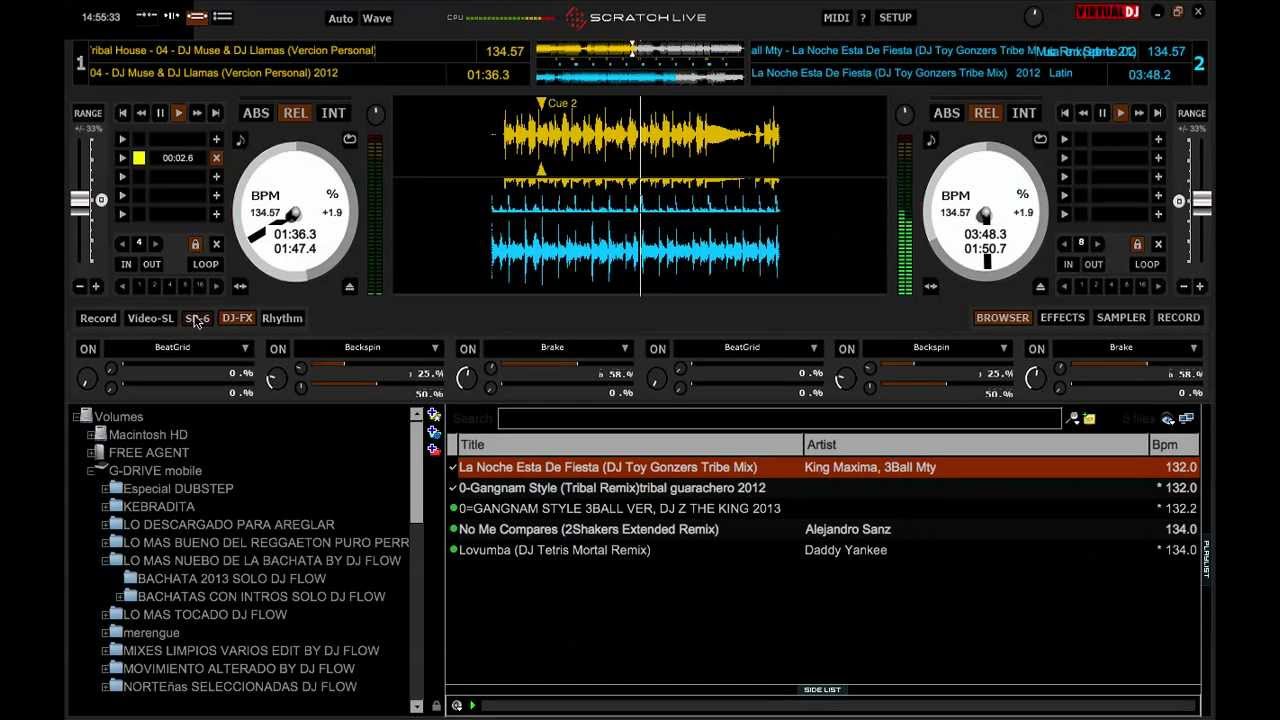Image resolution: width=1280 pixels, height=720 pixels.
Task: Turn ON the first Brake effect
Action: pyautogui.click(x=467, y=349)
